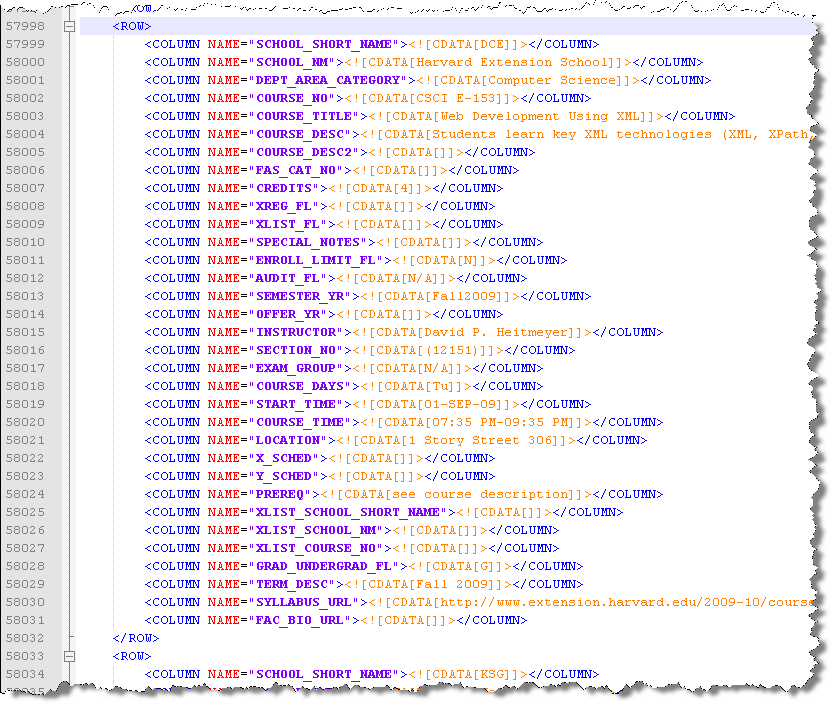830x703 pixels.
Task: Click the SYLLABUS_URL extension.harvard.edu link text
Action: [627, 602]
